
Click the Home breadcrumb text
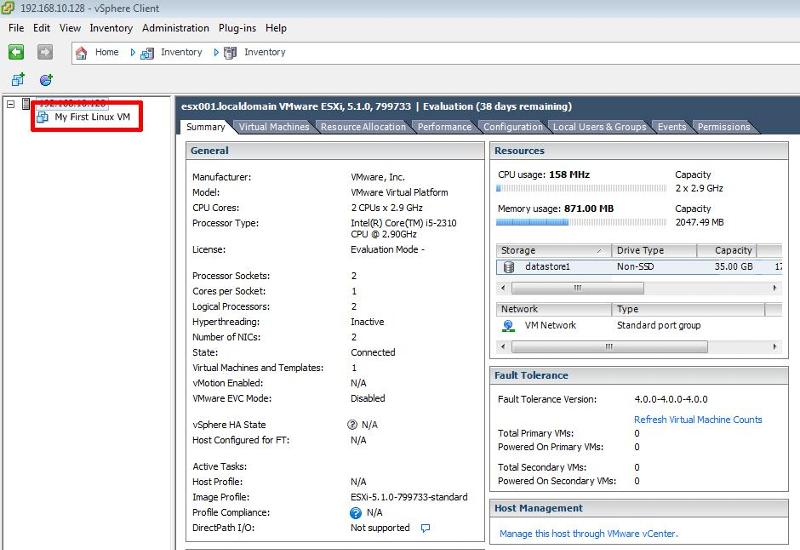107,52
